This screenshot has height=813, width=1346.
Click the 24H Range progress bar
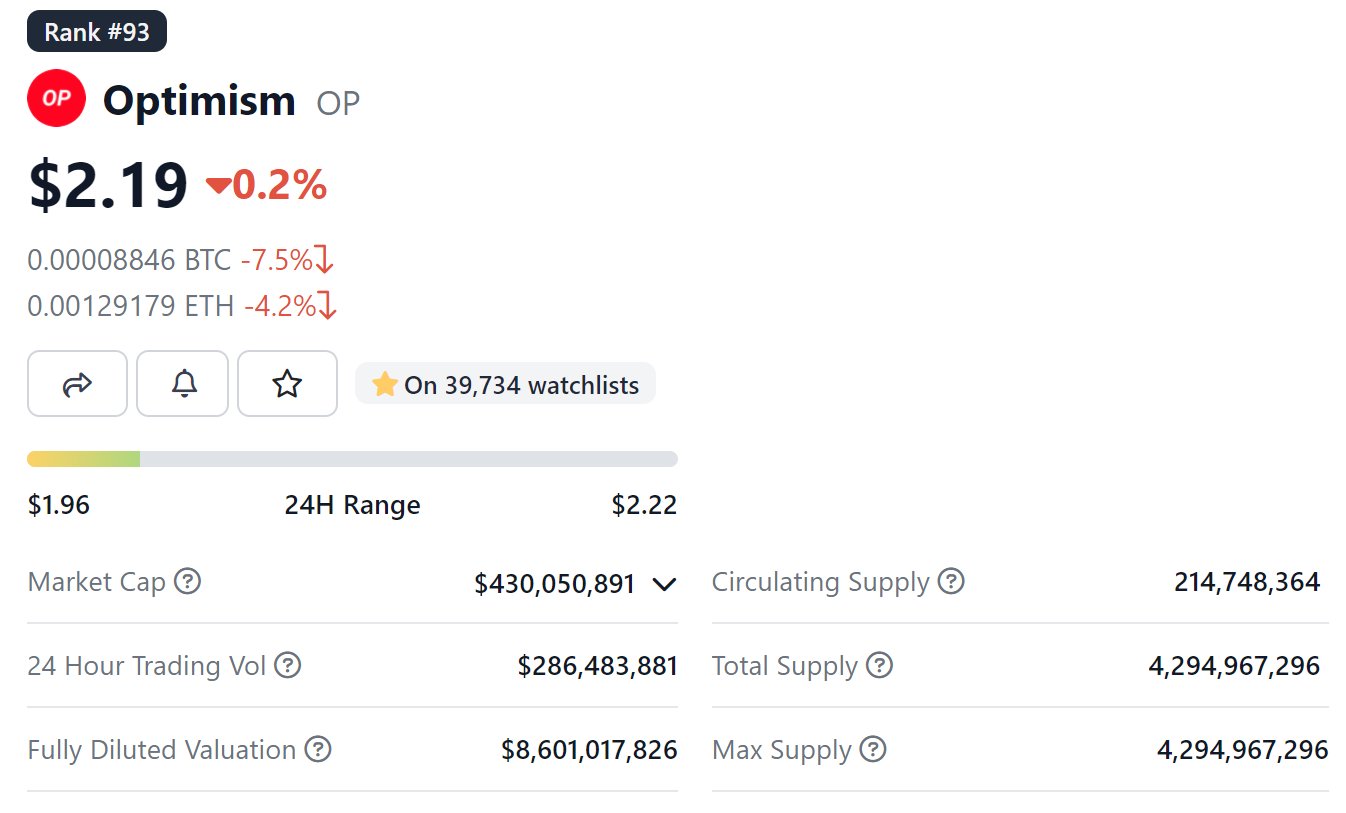(x=352, y=458)
